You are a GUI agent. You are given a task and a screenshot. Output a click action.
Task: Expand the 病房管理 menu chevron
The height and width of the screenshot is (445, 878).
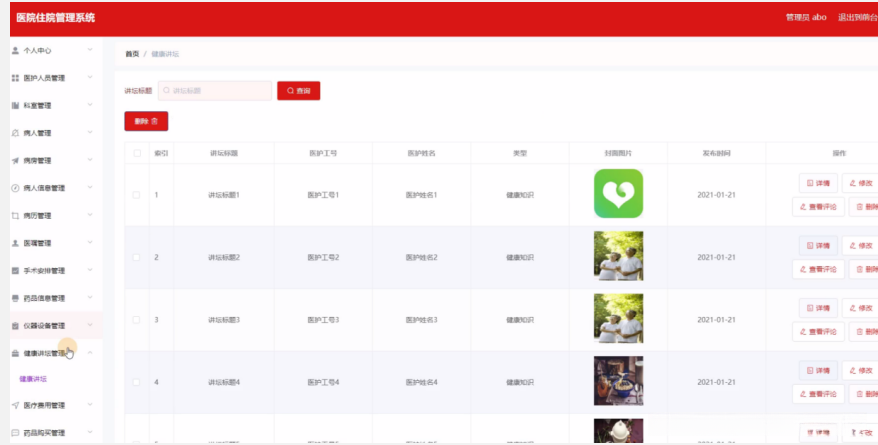[90, 160]
